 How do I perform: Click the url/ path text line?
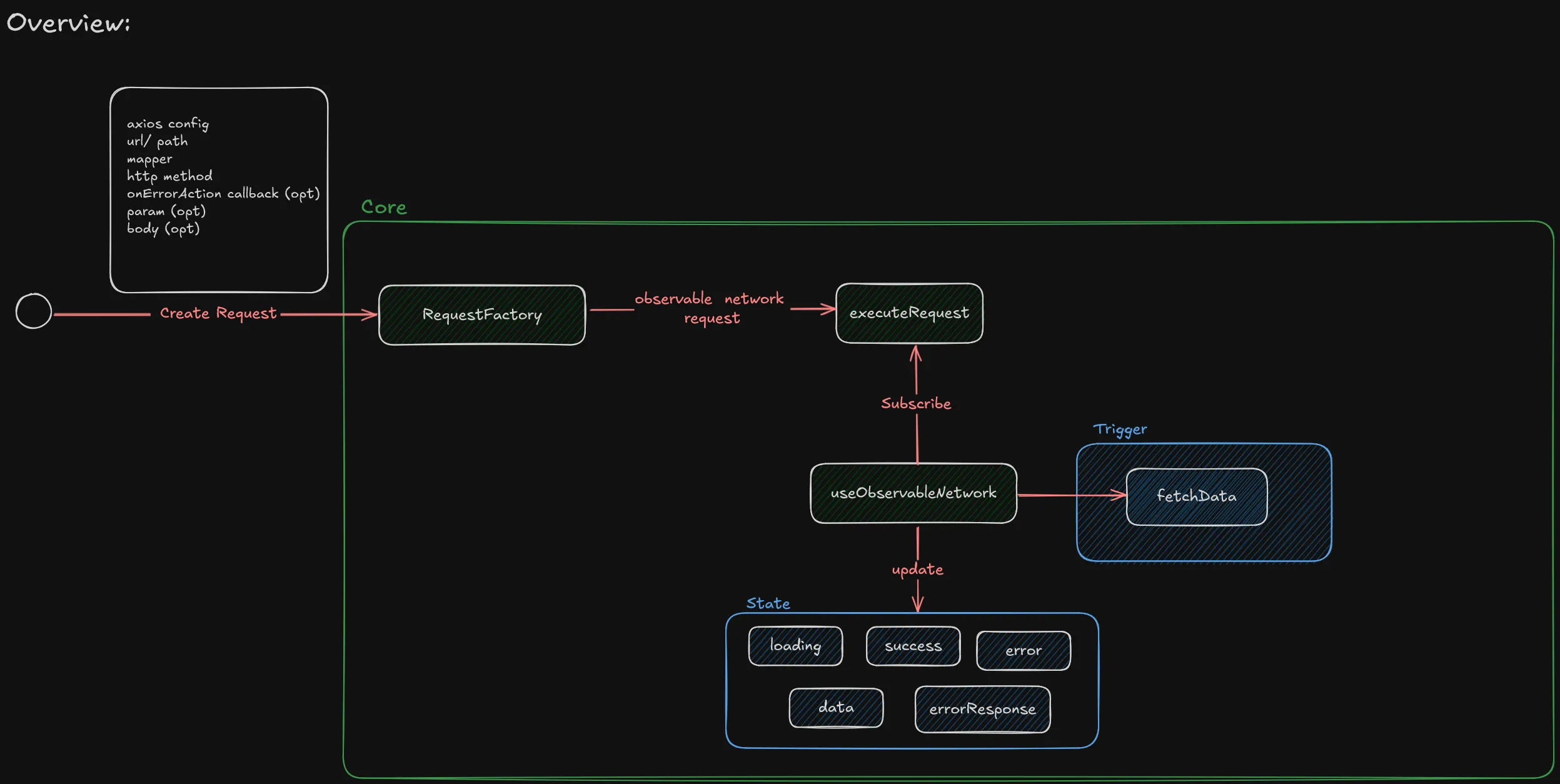(157, 141)
